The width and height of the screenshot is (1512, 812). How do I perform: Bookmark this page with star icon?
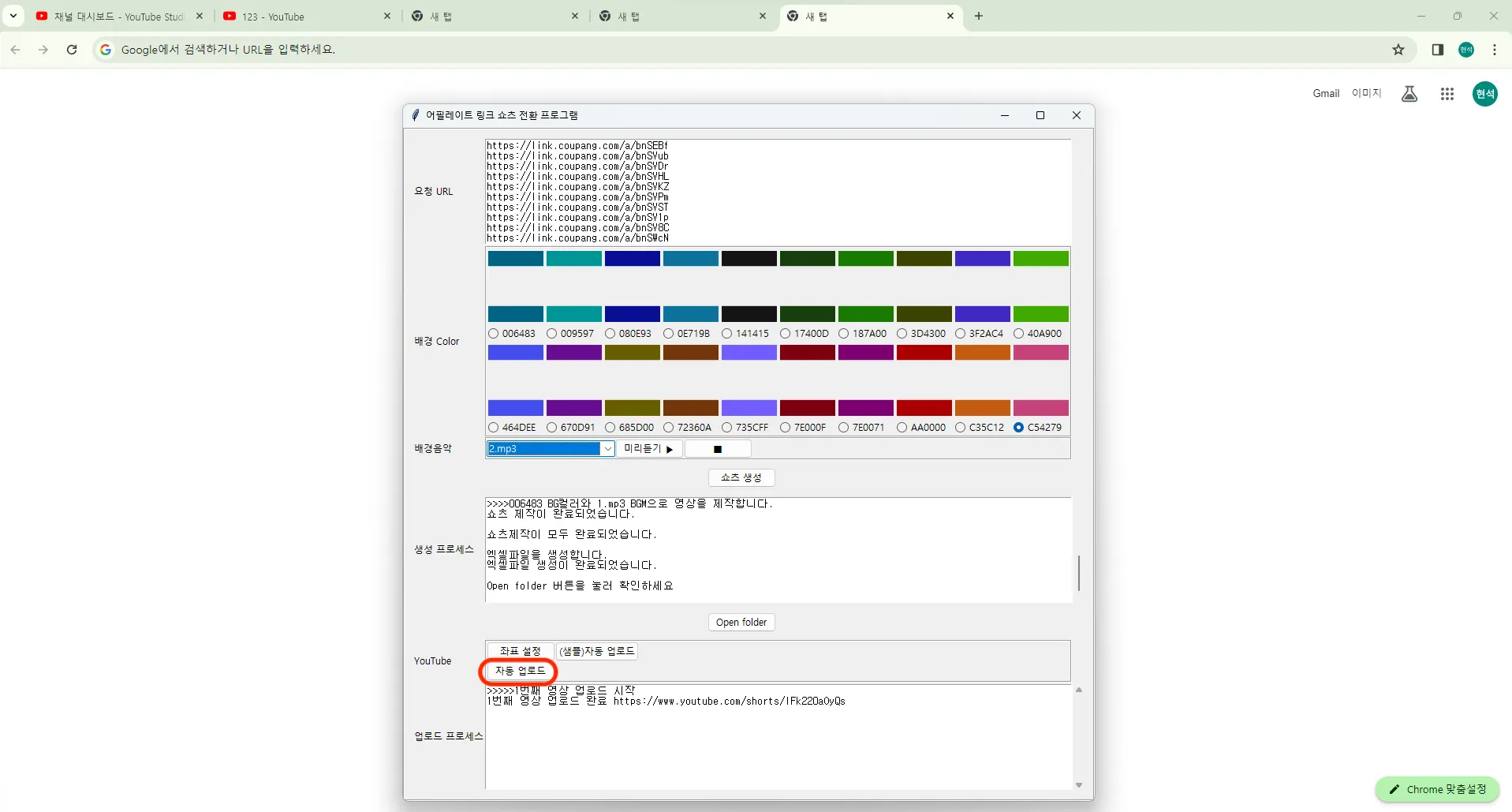pos(1398,50)
